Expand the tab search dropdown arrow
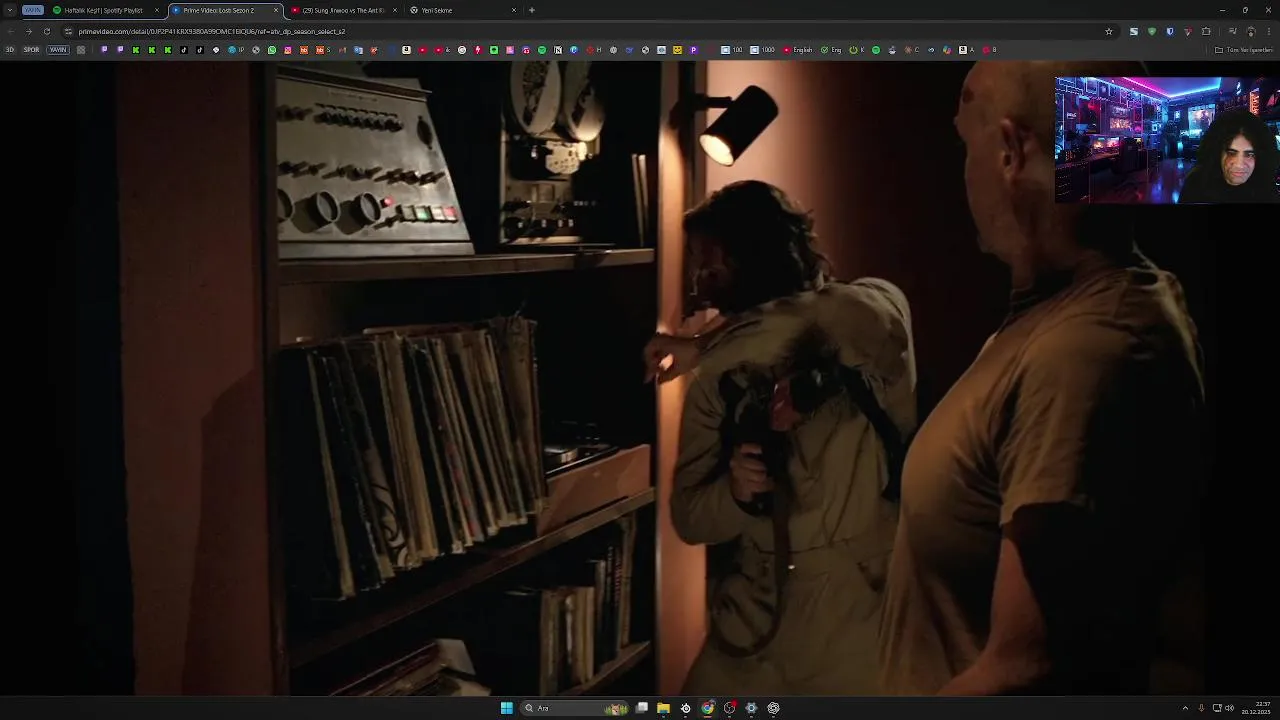The height and width of the screenshot is (720, 1280). tap(10, 10)
